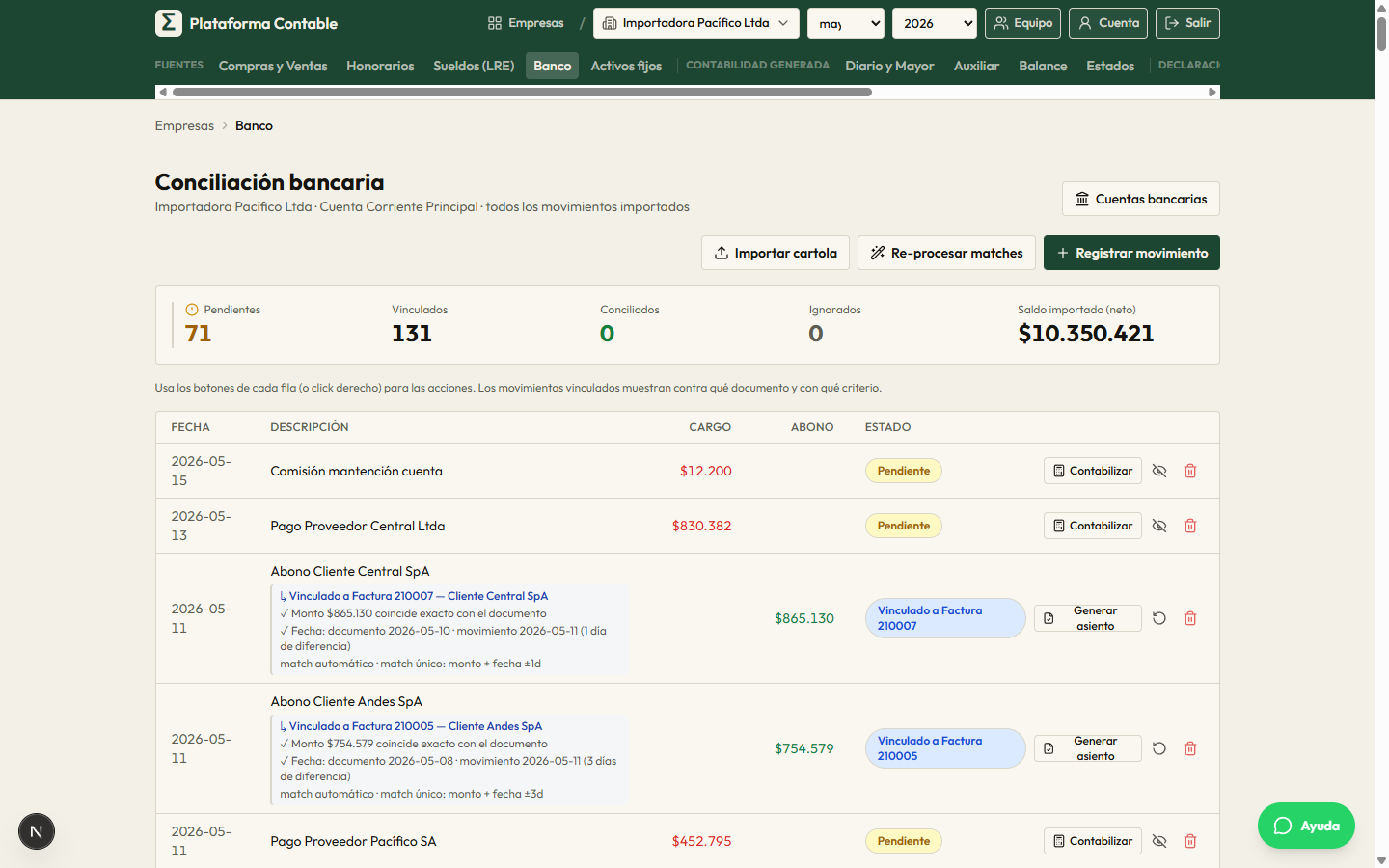Ignore the Comisión mantención cuenta movement

[x=1159, y=471]
